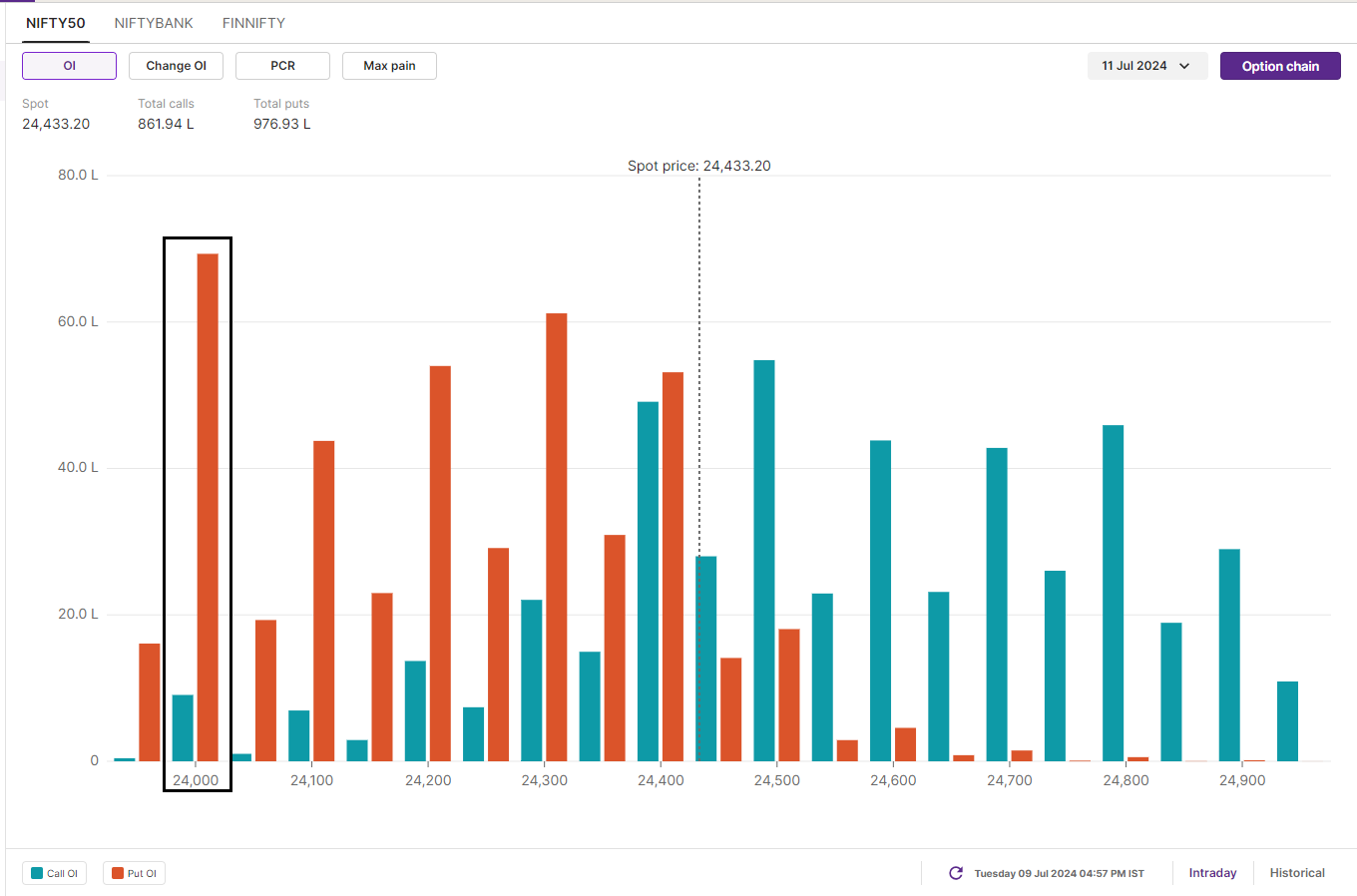Click the 24,100 strike axis label
The width and height of the screenshot is (1357, 896).
point(312,780)
